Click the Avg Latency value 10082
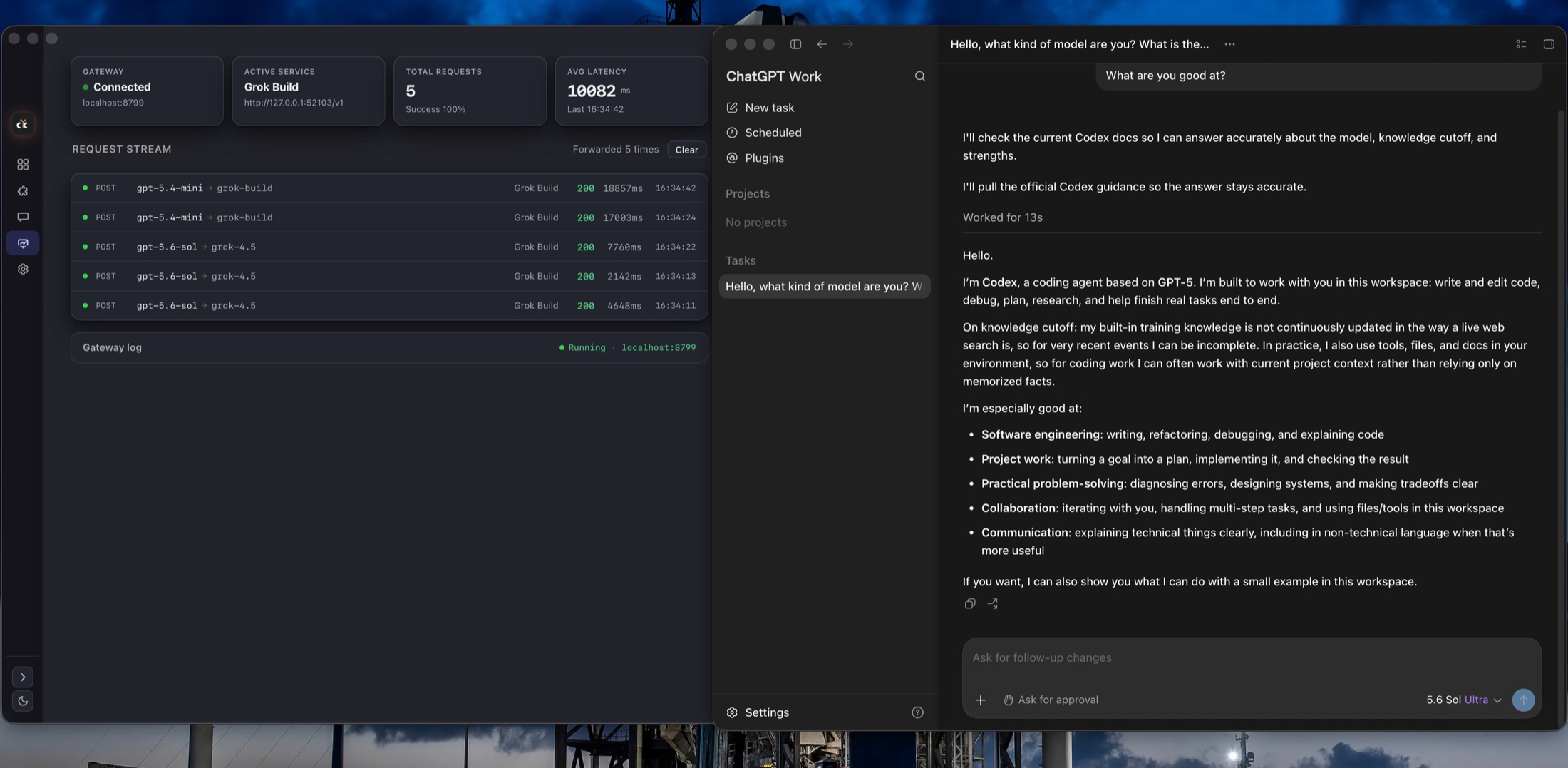 [x=591, y=91]
